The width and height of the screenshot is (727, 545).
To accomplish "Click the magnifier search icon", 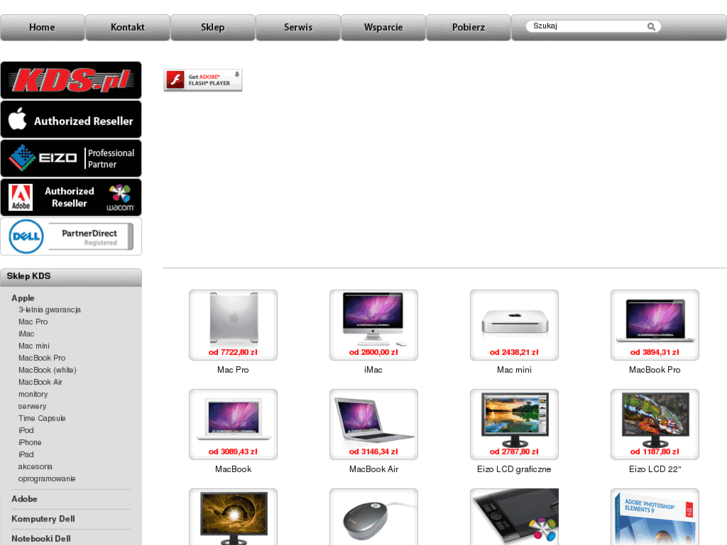I will click(x=651, y=26).
